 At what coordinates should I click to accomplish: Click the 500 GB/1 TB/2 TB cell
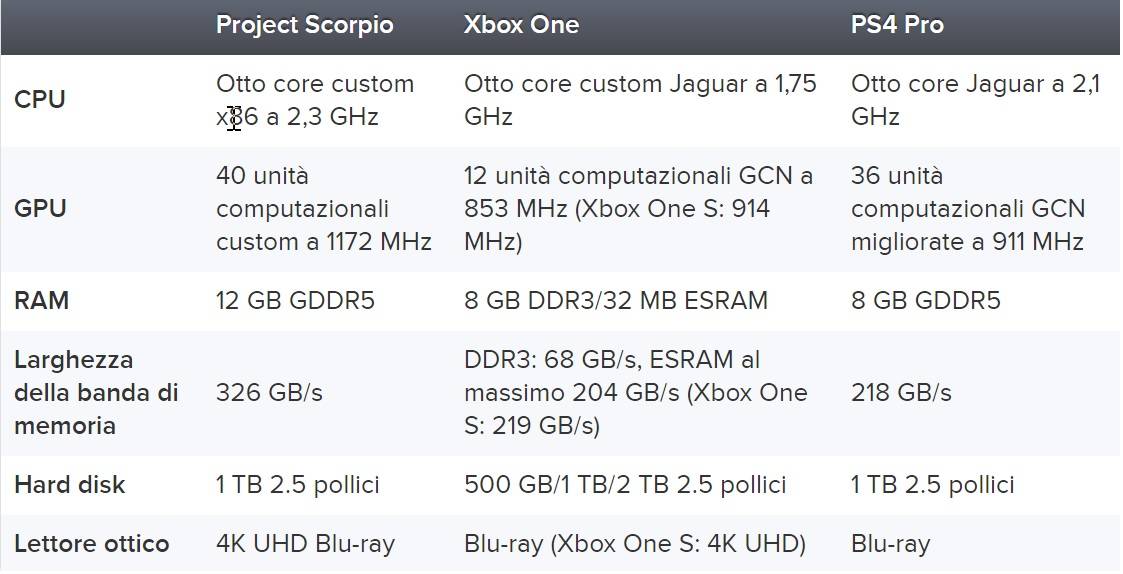pos(625,484)
